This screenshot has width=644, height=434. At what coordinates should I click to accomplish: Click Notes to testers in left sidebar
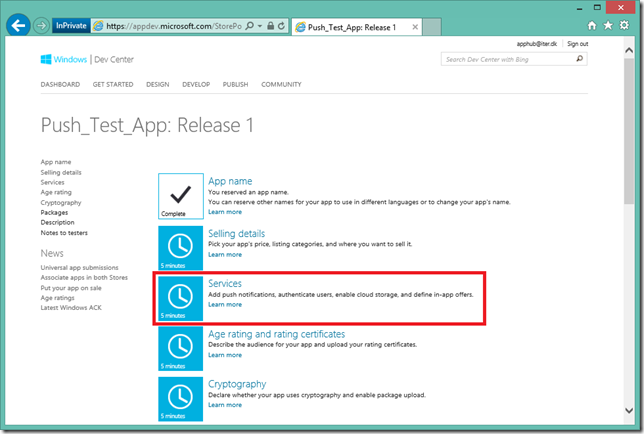coord(64,233)
